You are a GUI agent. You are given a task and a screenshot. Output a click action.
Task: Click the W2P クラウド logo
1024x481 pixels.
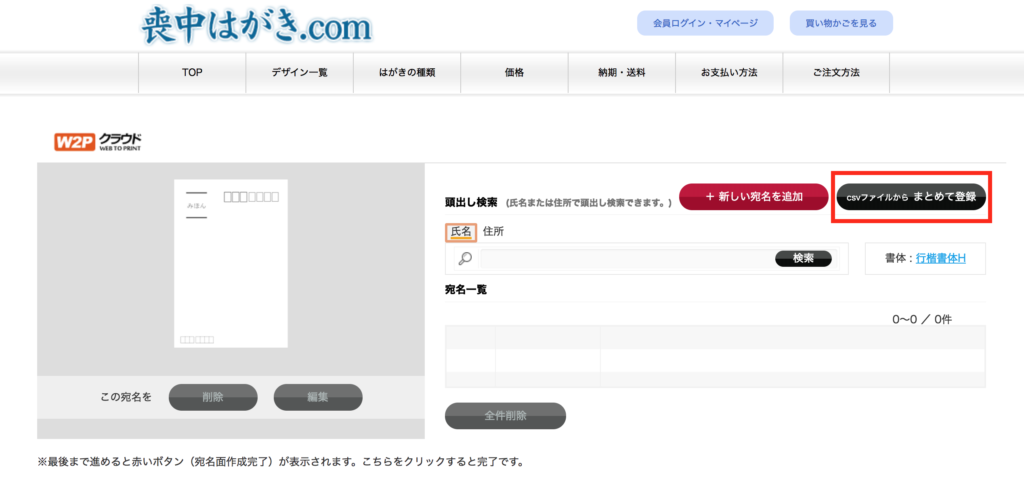pyautogui.click(x=98, y=142)
